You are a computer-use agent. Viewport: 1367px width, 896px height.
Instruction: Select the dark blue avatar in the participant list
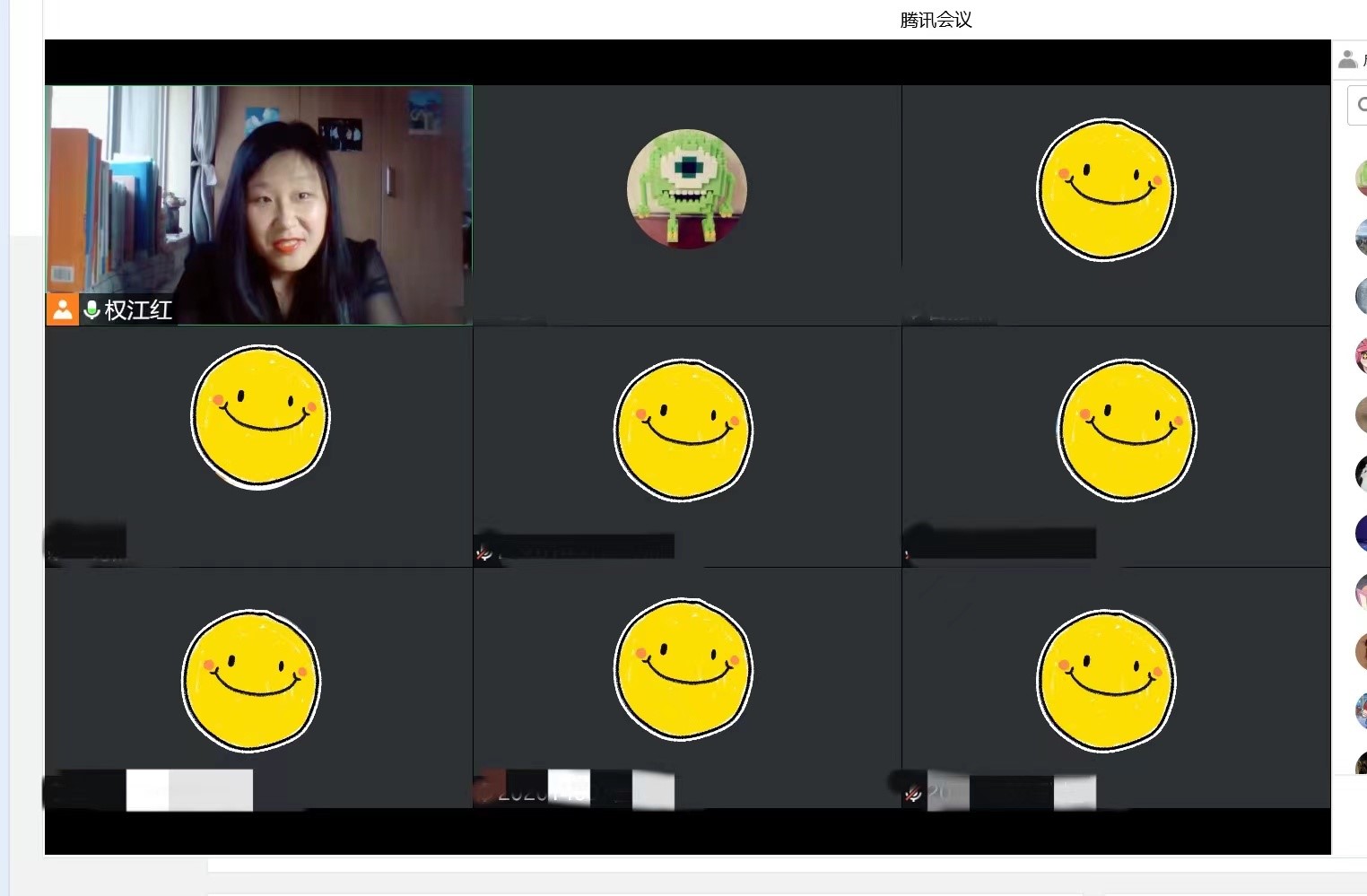pos(1361,533)
